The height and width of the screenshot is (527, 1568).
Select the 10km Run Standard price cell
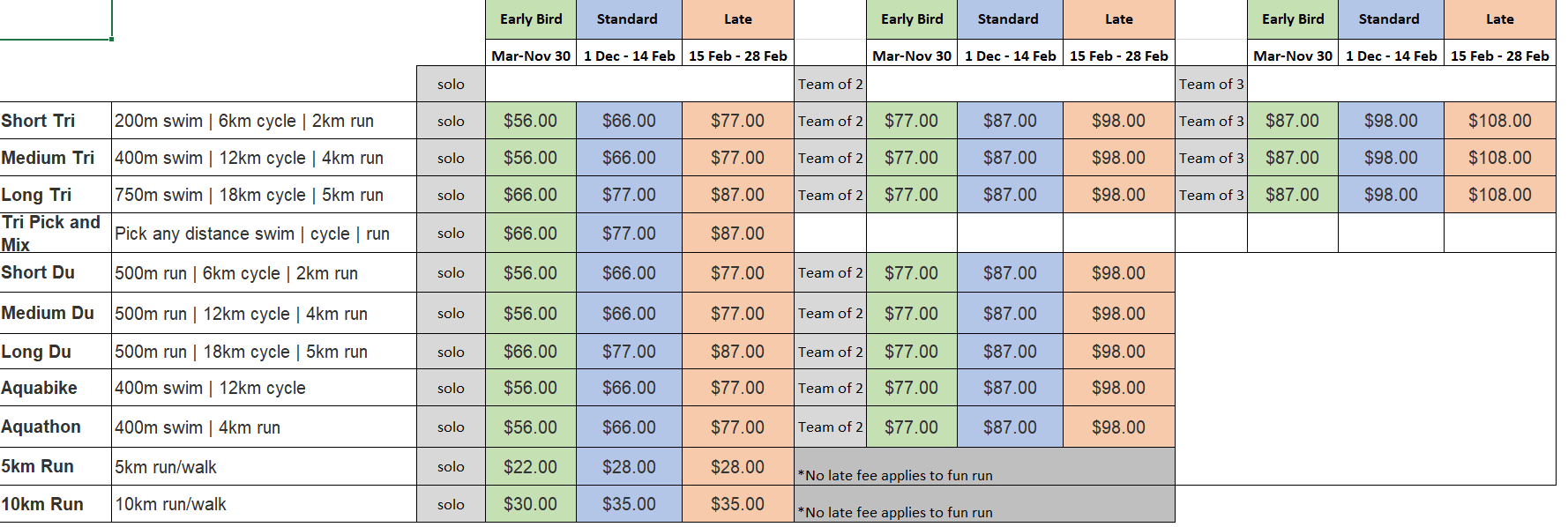click(x=629, y=504)
